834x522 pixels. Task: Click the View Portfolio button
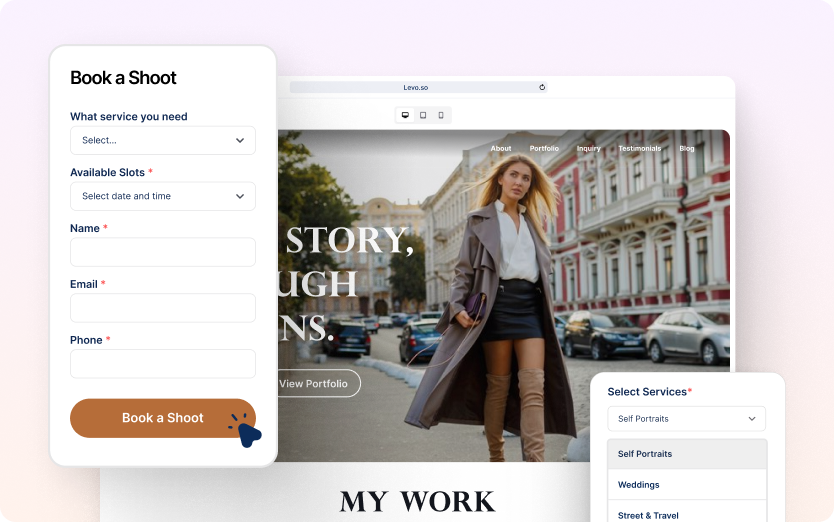pos(314,383)
